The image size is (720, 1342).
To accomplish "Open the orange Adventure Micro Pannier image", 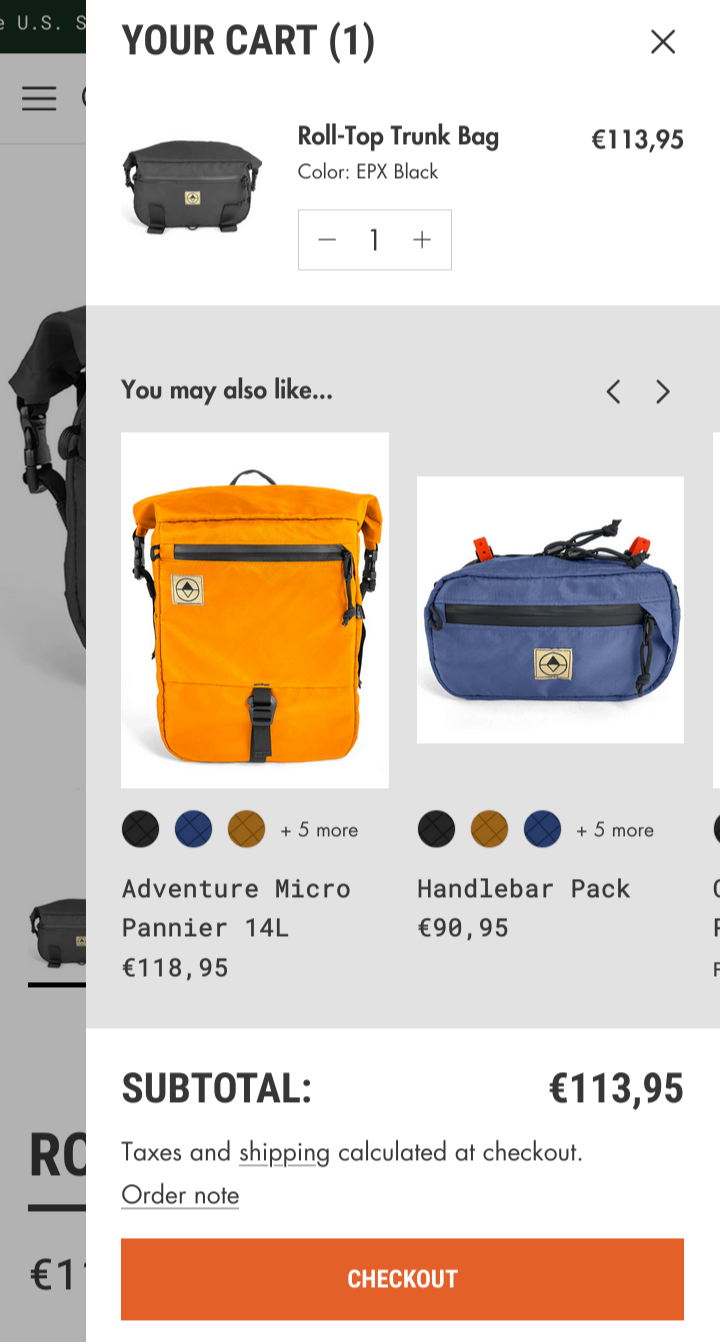I will point(255,610).
